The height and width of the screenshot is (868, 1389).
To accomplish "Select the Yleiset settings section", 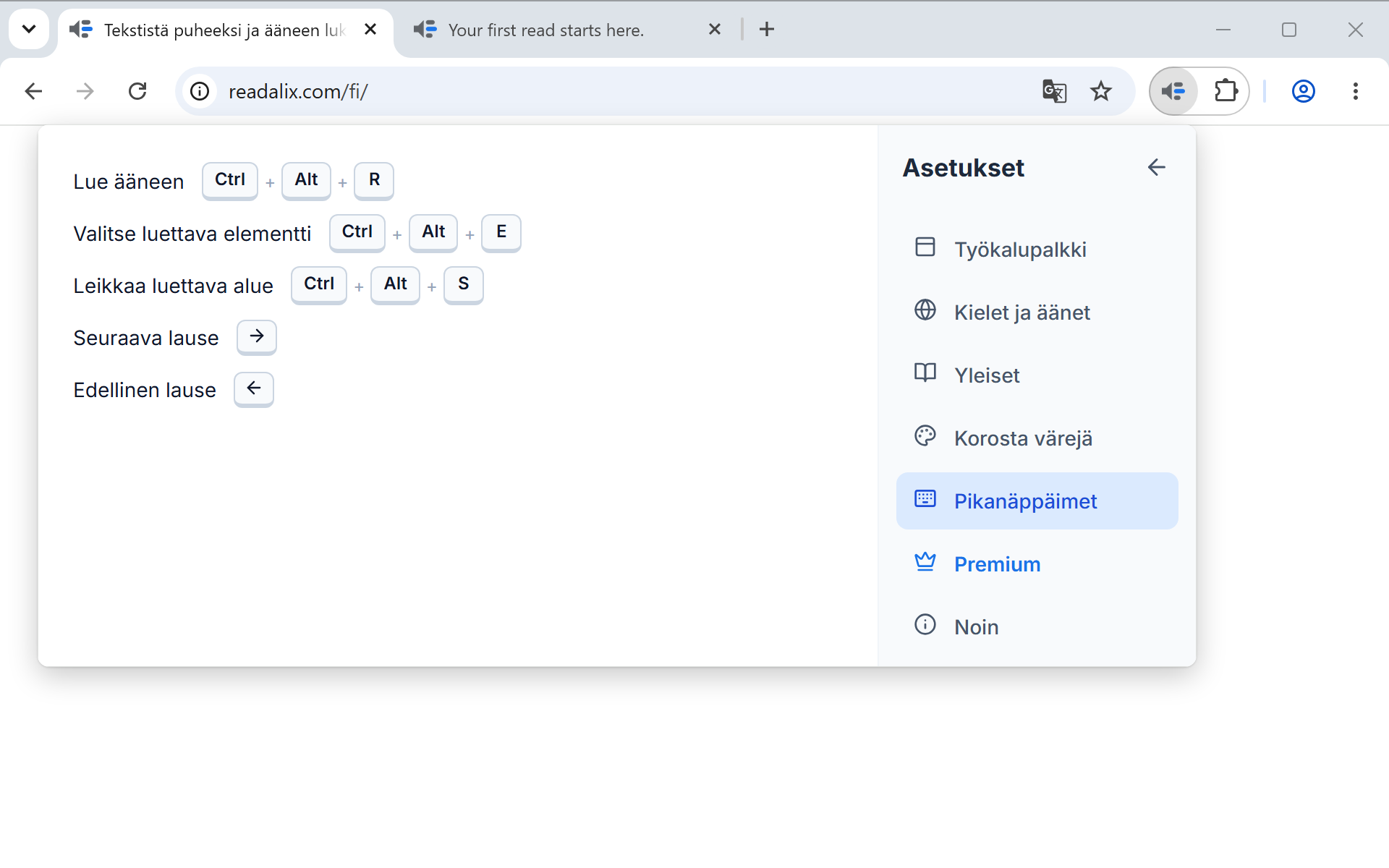I will pos(1037,375).
